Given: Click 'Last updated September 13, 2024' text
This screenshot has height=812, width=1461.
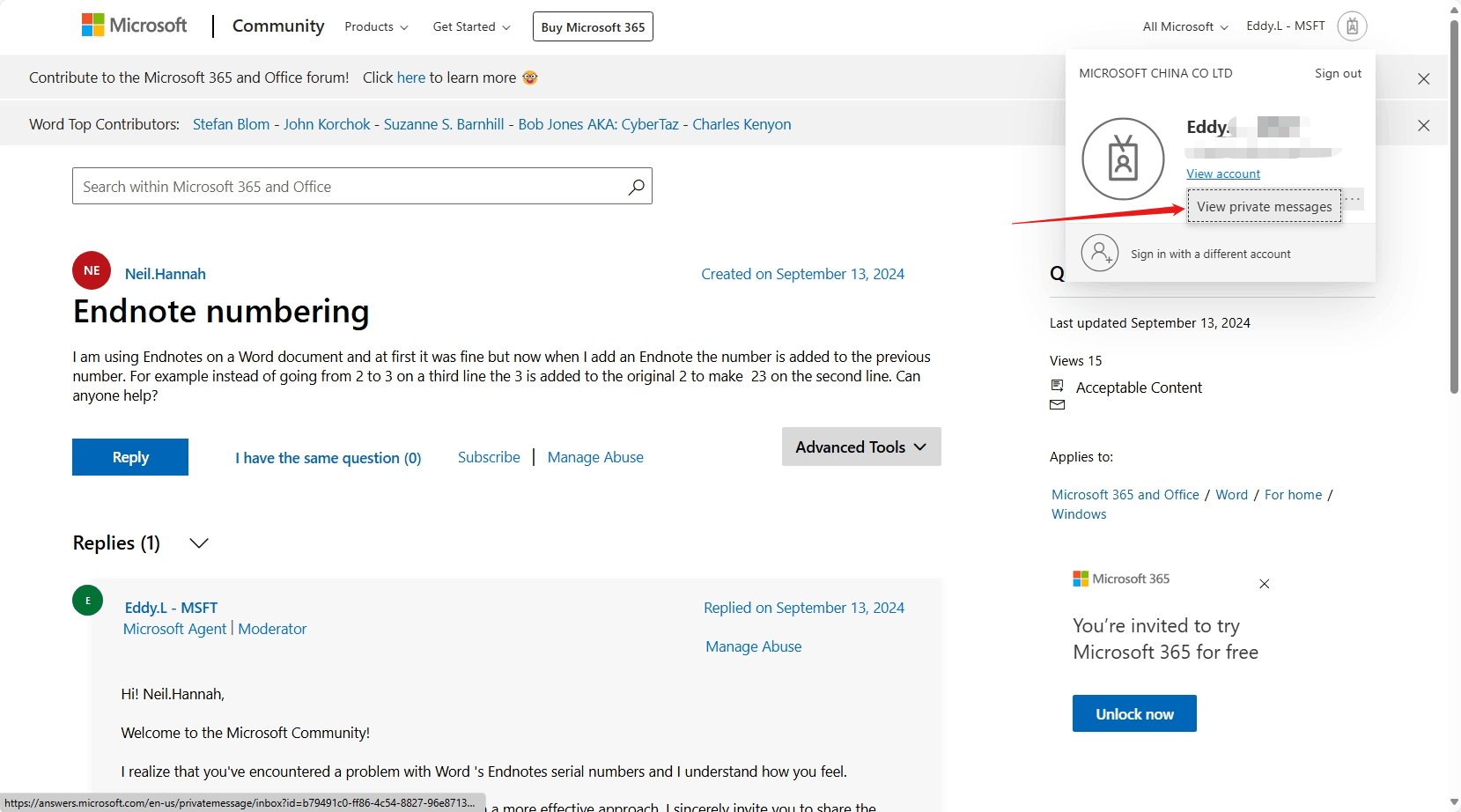Looking at the screenshot, I should 1149,323.
